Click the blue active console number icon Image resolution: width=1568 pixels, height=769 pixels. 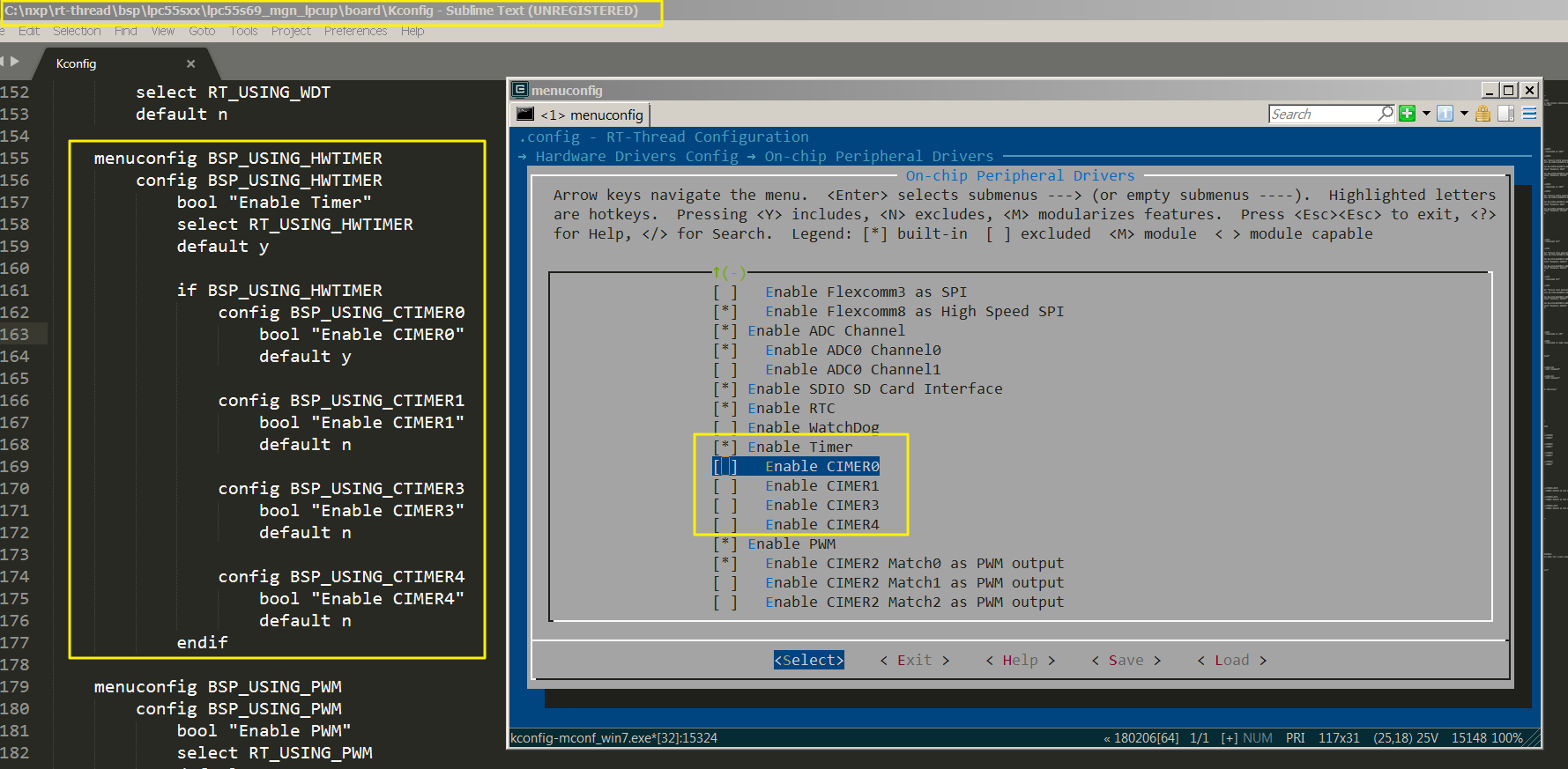[1445, 114]
